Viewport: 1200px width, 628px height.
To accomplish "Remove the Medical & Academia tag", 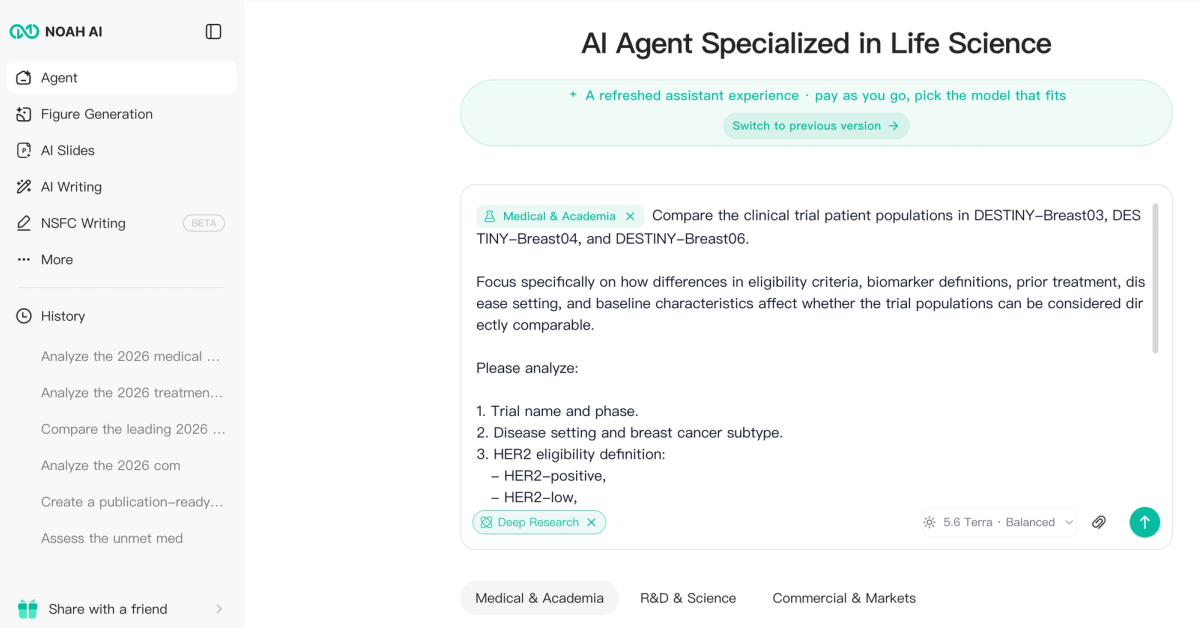I will (630, 216).
